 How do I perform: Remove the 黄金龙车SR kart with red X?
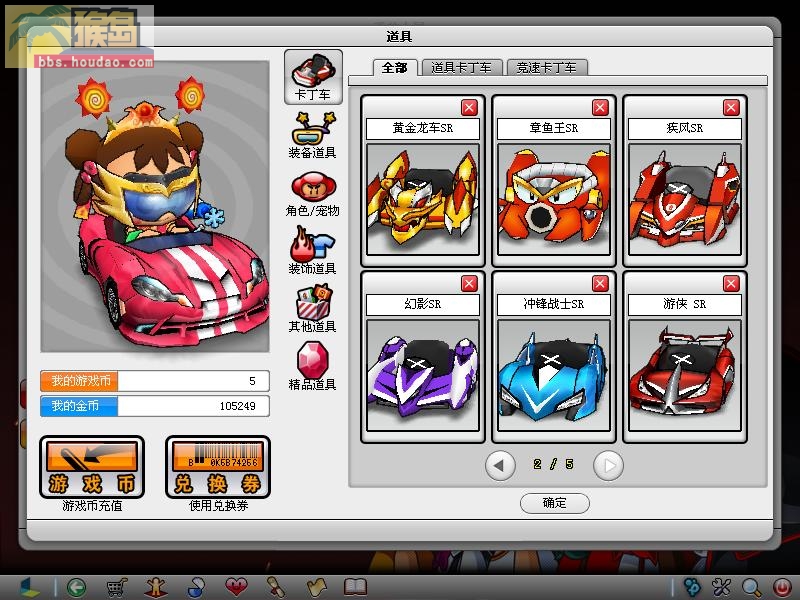click(x=469, y=108)
